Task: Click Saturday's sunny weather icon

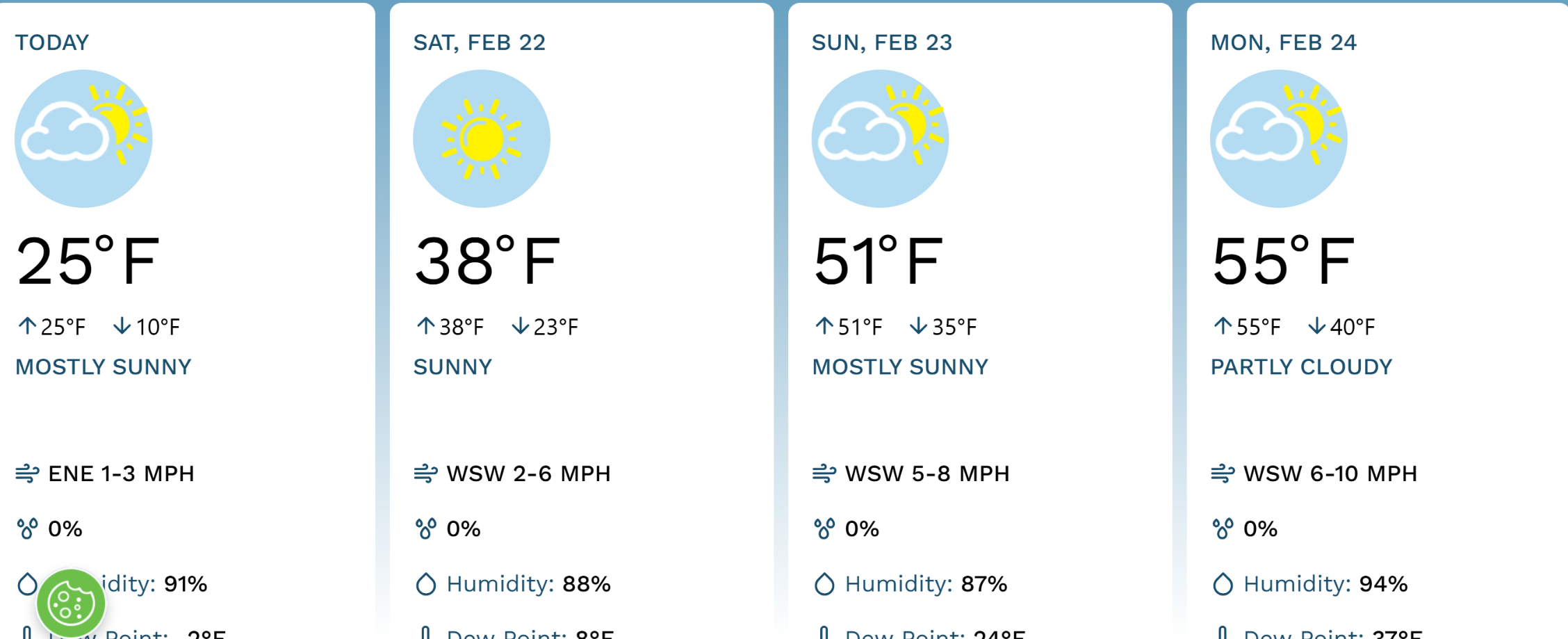Action: tap(482, 138)
